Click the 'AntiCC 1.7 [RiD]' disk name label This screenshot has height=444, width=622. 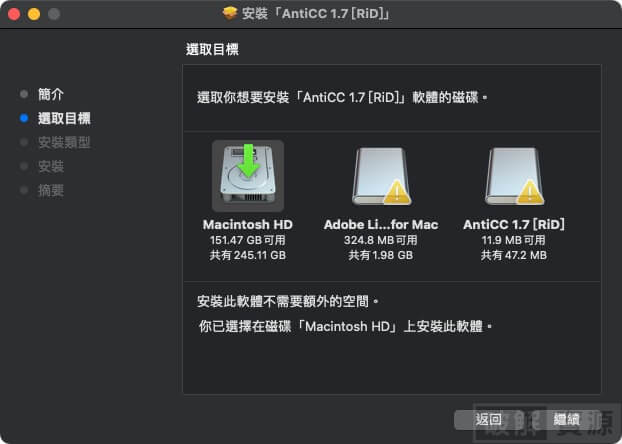point(514,225)
